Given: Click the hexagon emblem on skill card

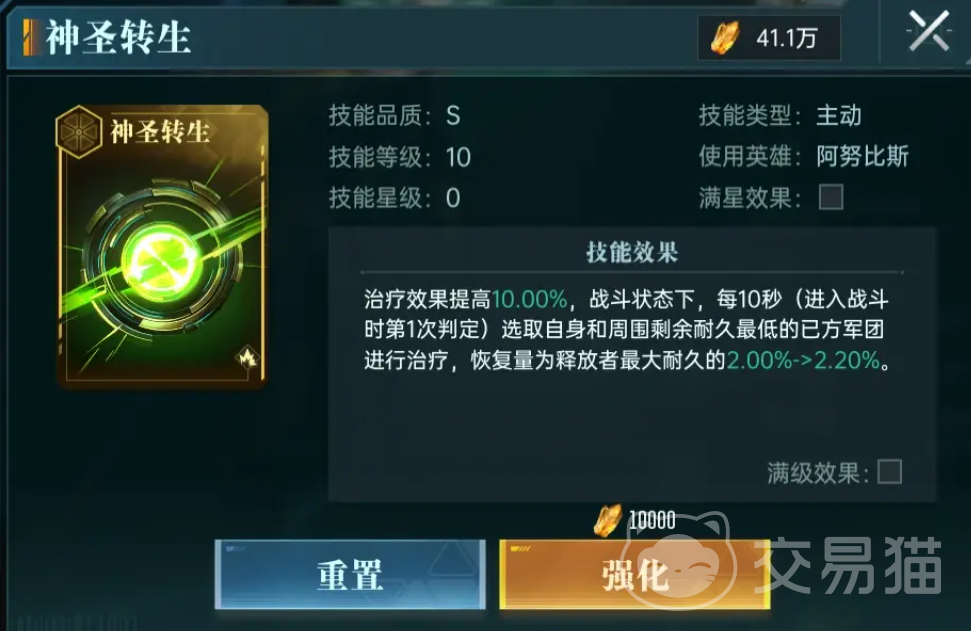Looking at the screenshot, I should tap(79, 132).
